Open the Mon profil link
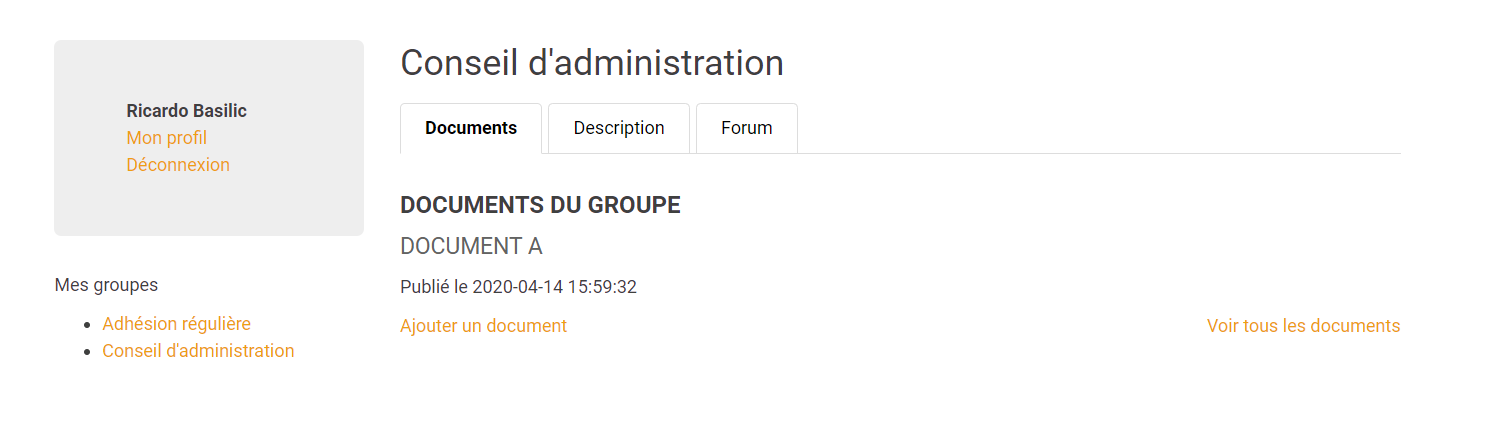The image size is (1506, 423). click(166, 138)
